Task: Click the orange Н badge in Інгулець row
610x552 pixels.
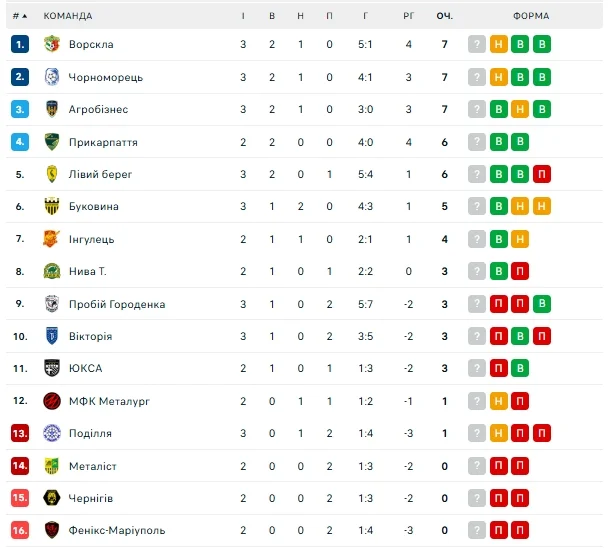Action: (x=520, y=239)
